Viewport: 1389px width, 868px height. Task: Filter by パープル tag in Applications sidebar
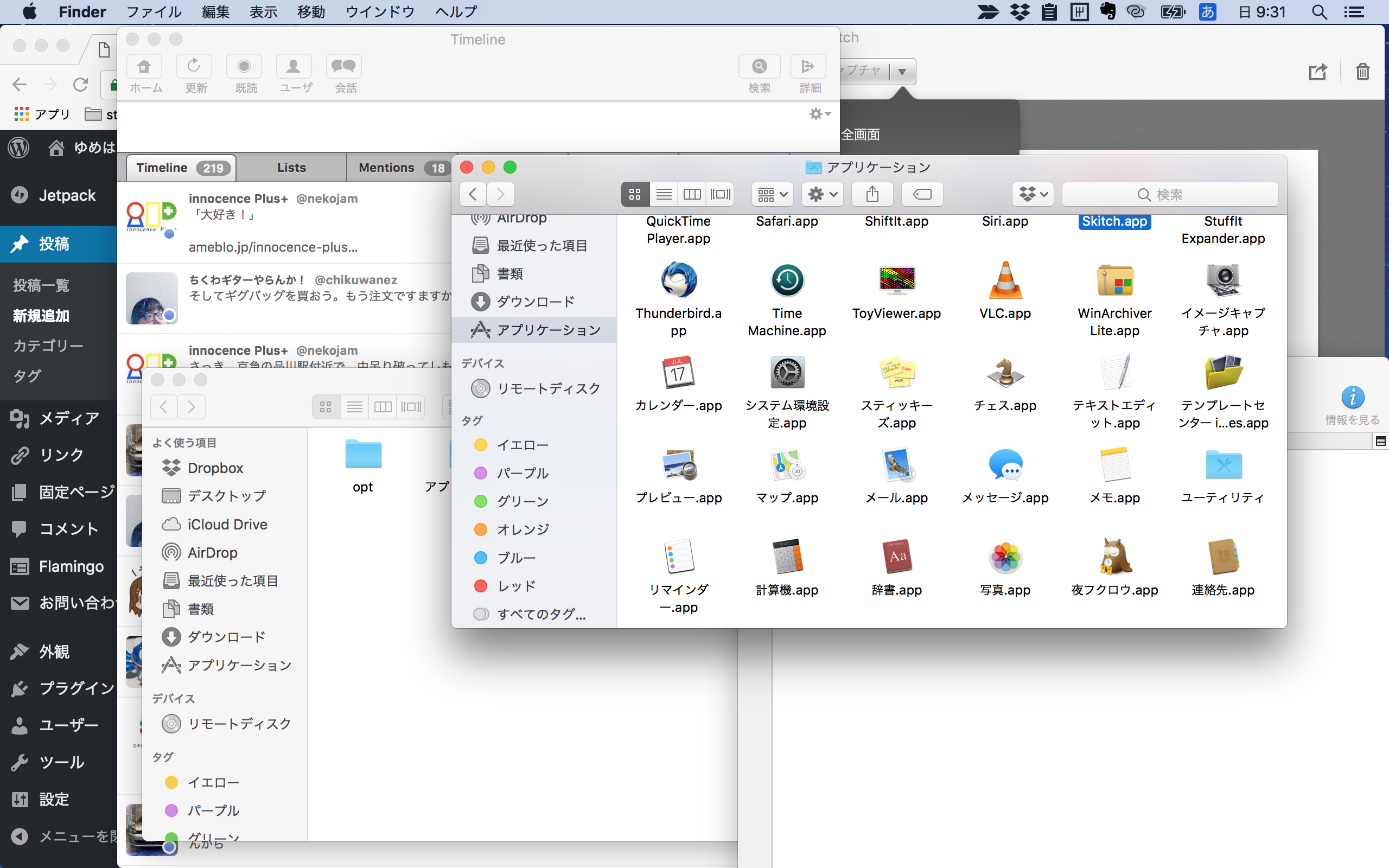(x=534, y=473)
